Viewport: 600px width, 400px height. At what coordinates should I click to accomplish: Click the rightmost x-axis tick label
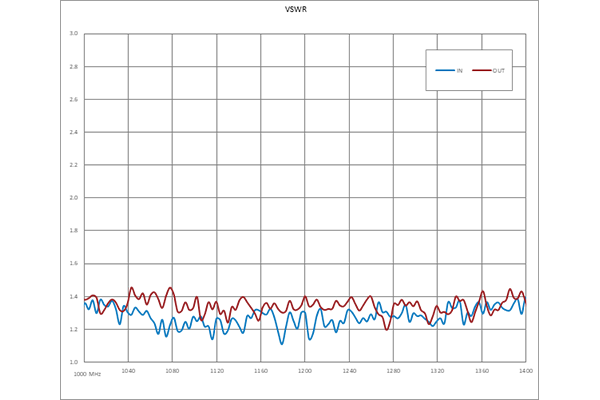tap(523, 375)
